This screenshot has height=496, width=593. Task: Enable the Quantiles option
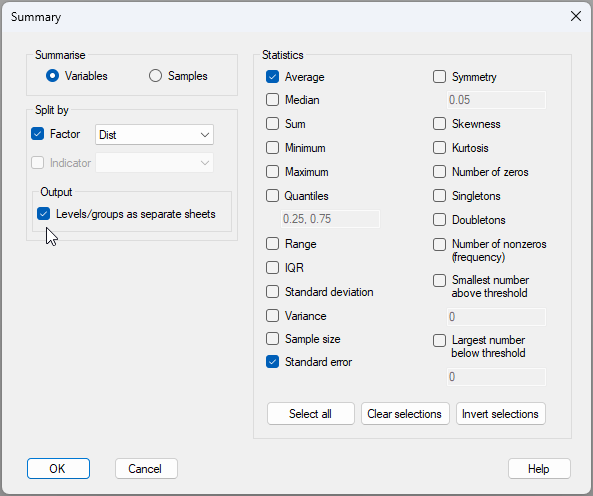(x=272, y=196)
